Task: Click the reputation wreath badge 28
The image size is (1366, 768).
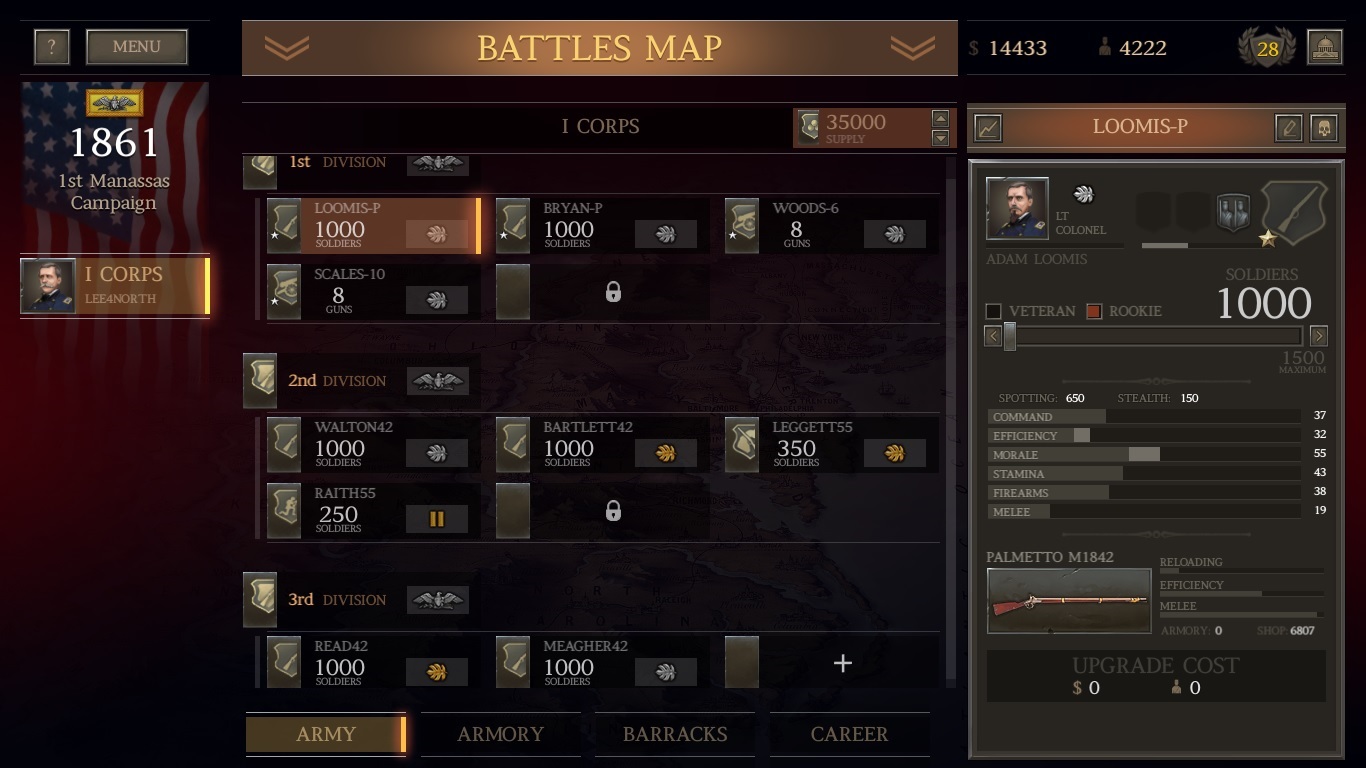Action: [x=1267, y=48]
